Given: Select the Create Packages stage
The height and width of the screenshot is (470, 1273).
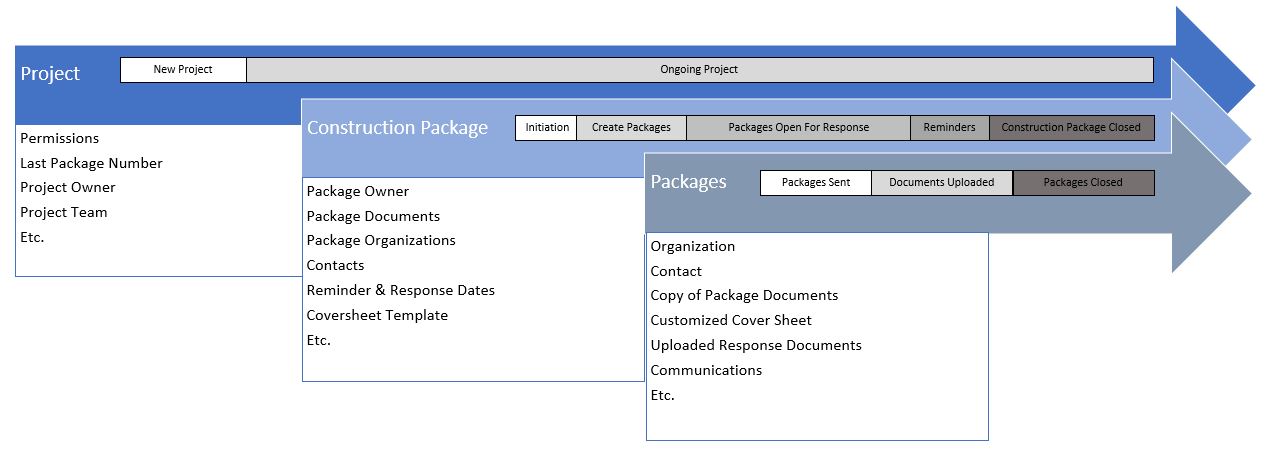Looking at the screenshot, I should click(631, 128).
